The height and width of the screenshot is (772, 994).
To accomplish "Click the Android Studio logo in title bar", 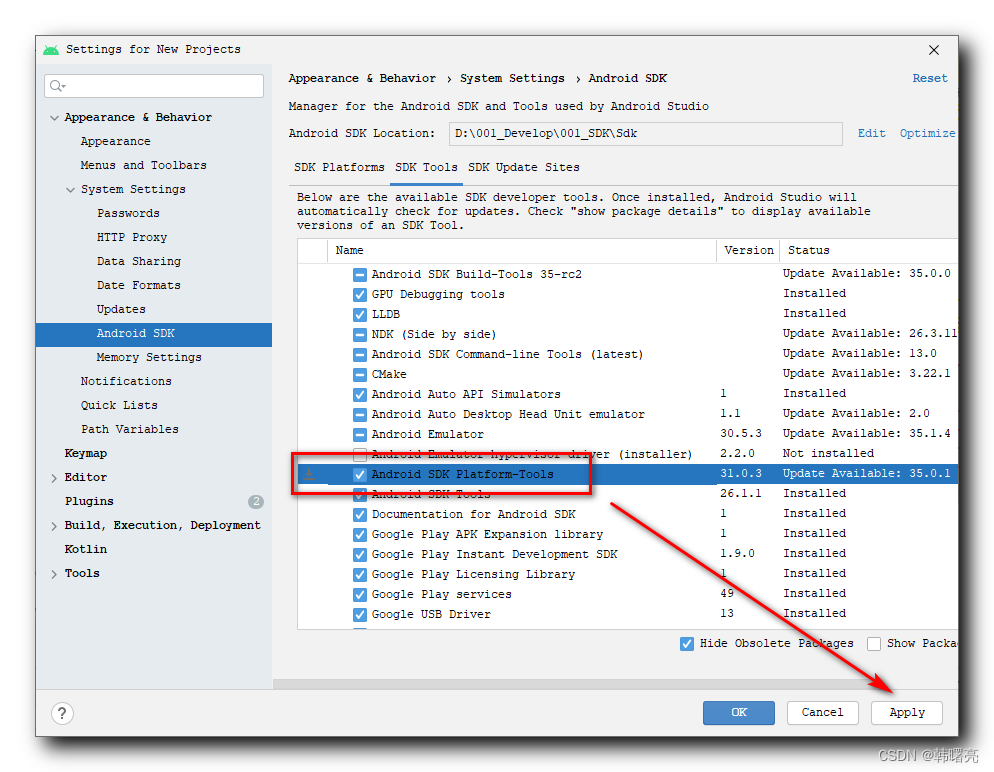I will tap(51, 49).
